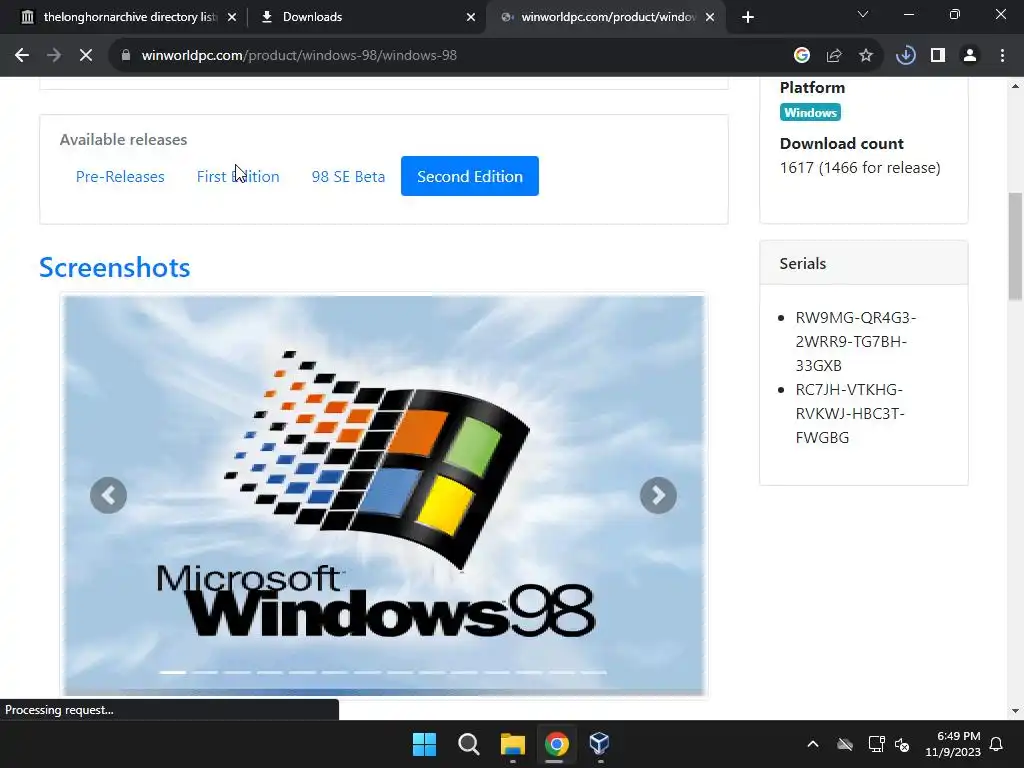This screenshot has width=1024, height=768.
Task: View site information via the lock icon
Action: (x=126, y=56)
